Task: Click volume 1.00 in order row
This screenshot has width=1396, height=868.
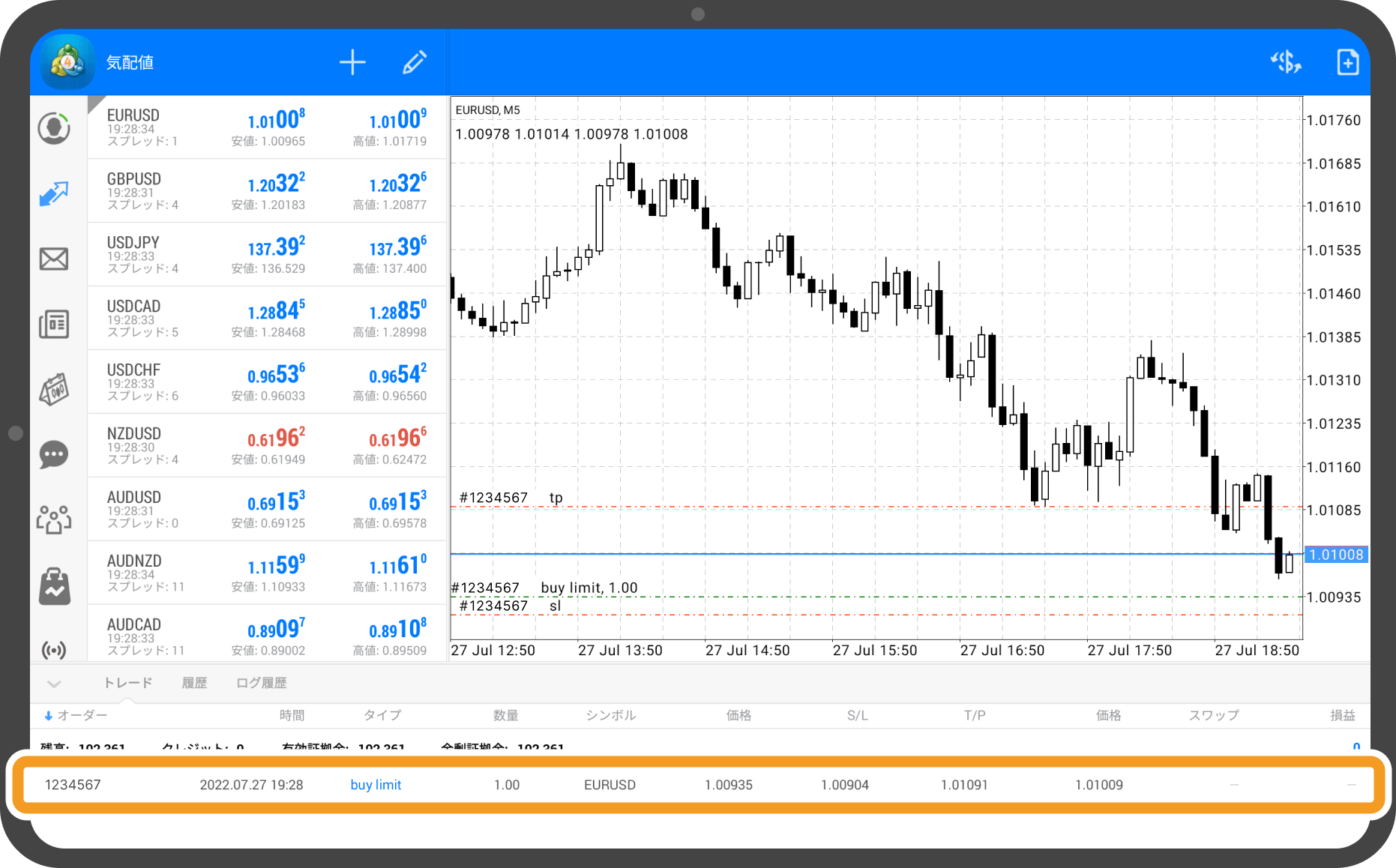Action: pyautogui.click(x=506, y=785)
